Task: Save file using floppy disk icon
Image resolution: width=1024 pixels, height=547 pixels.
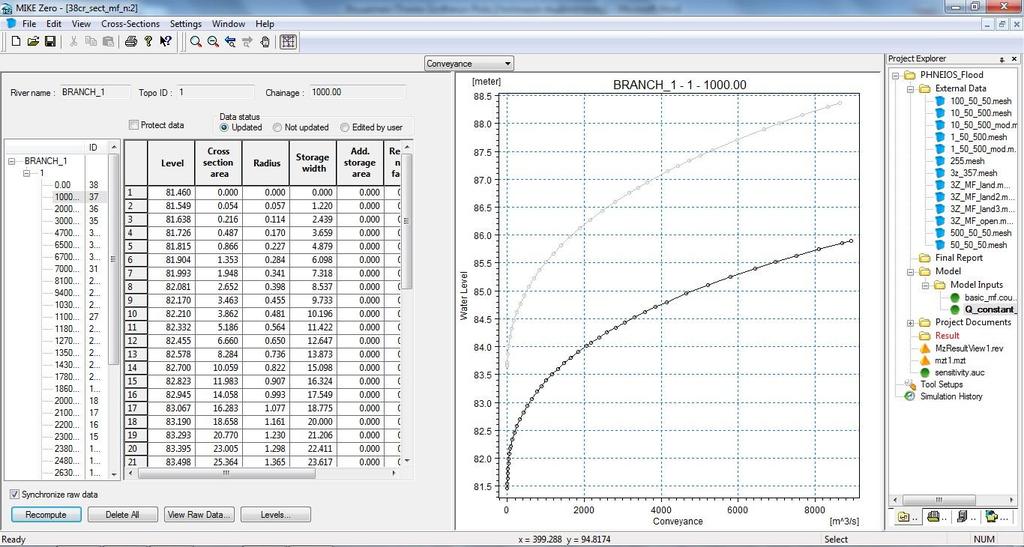Action: click(50, 42)
